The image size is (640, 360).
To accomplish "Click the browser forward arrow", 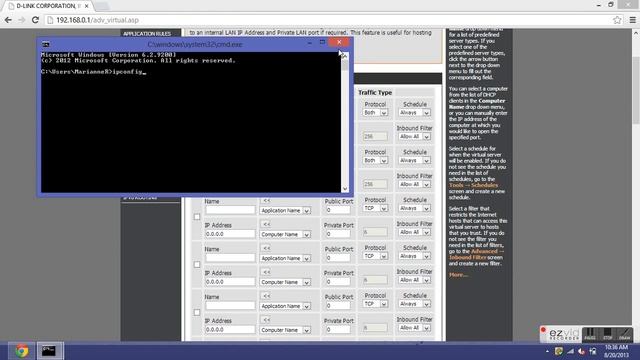I will 21,20.
